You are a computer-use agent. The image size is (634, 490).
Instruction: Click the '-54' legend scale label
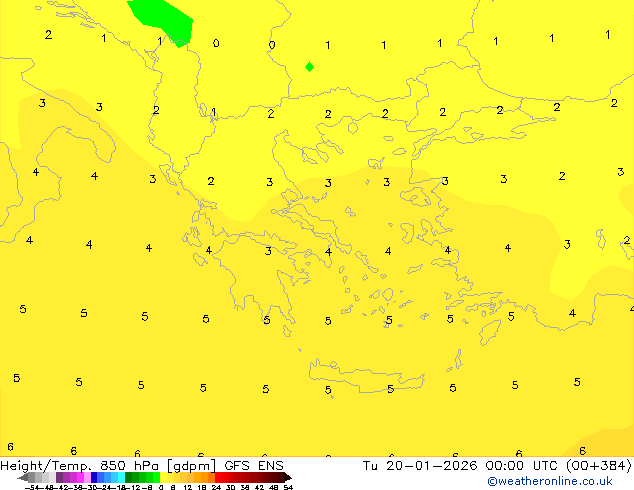click(32, 487)
